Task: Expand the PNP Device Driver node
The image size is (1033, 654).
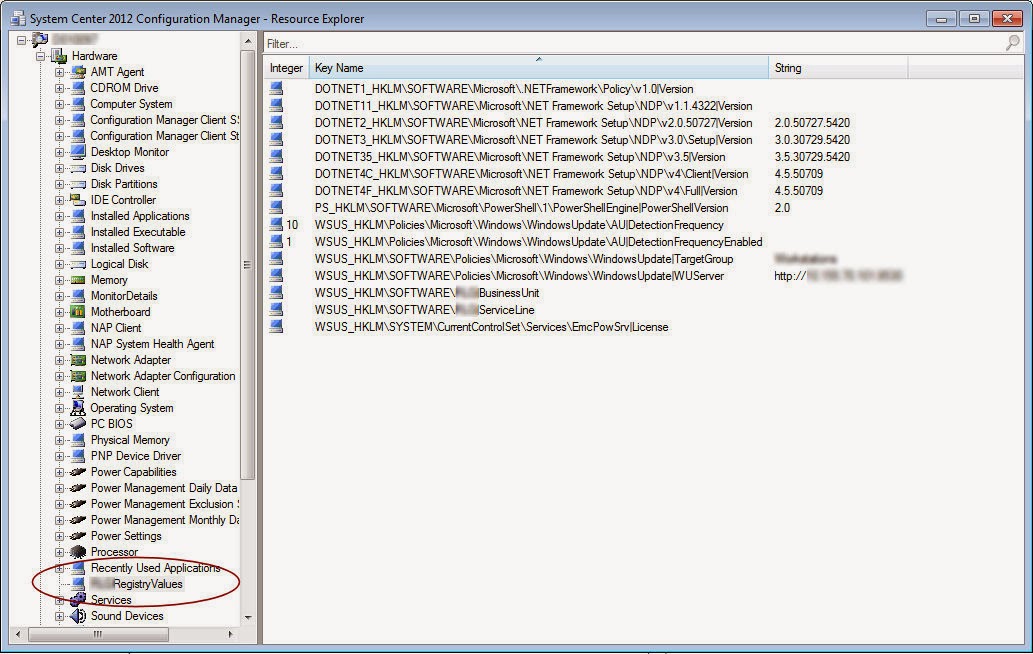Action: coord(59,456)
